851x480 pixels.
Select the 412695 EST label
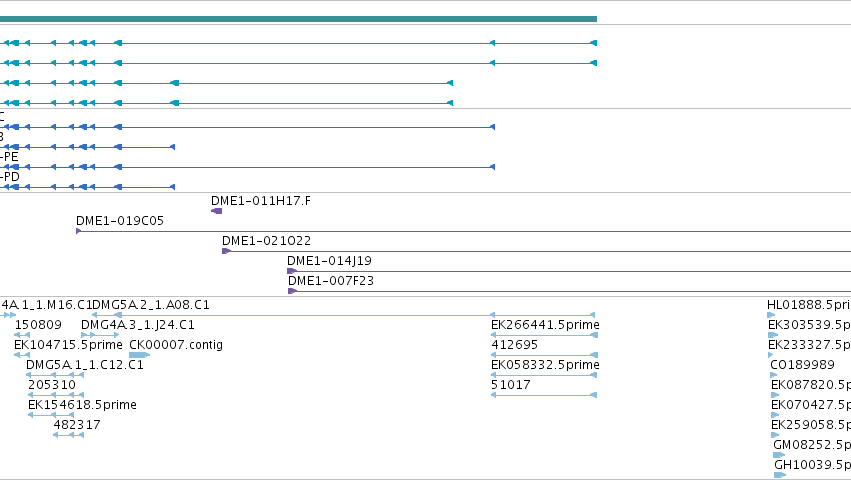[x=515, y=345]
